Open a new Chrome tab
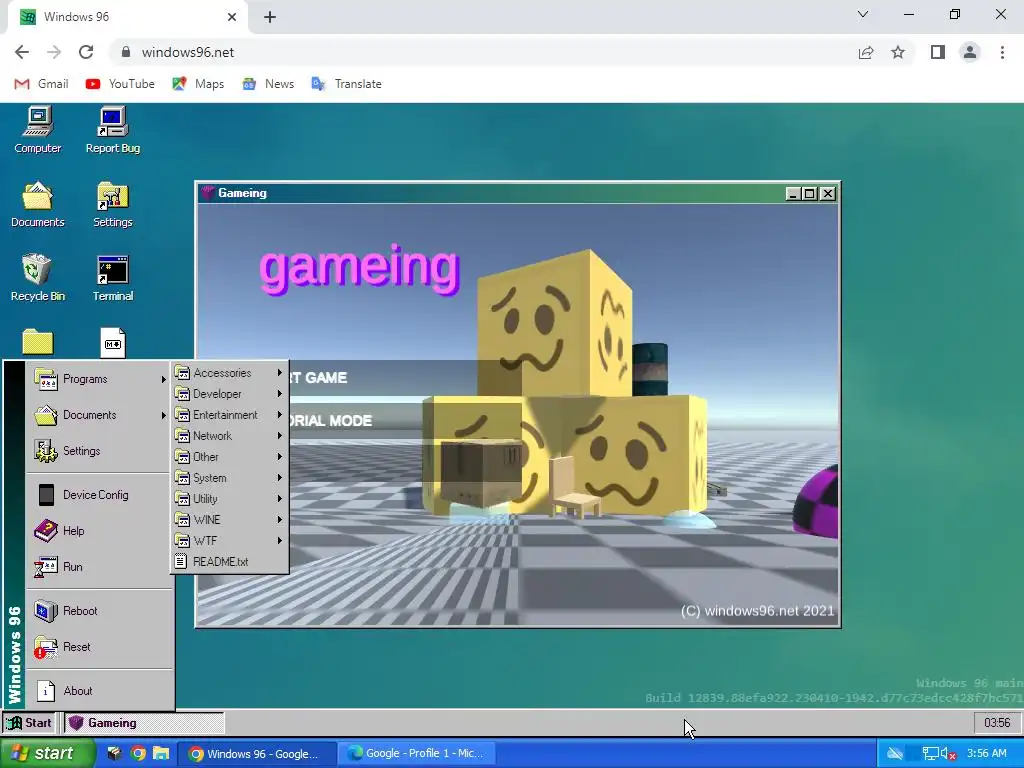The width and height of the screenshot is (1024, 768). coord(270,17)
